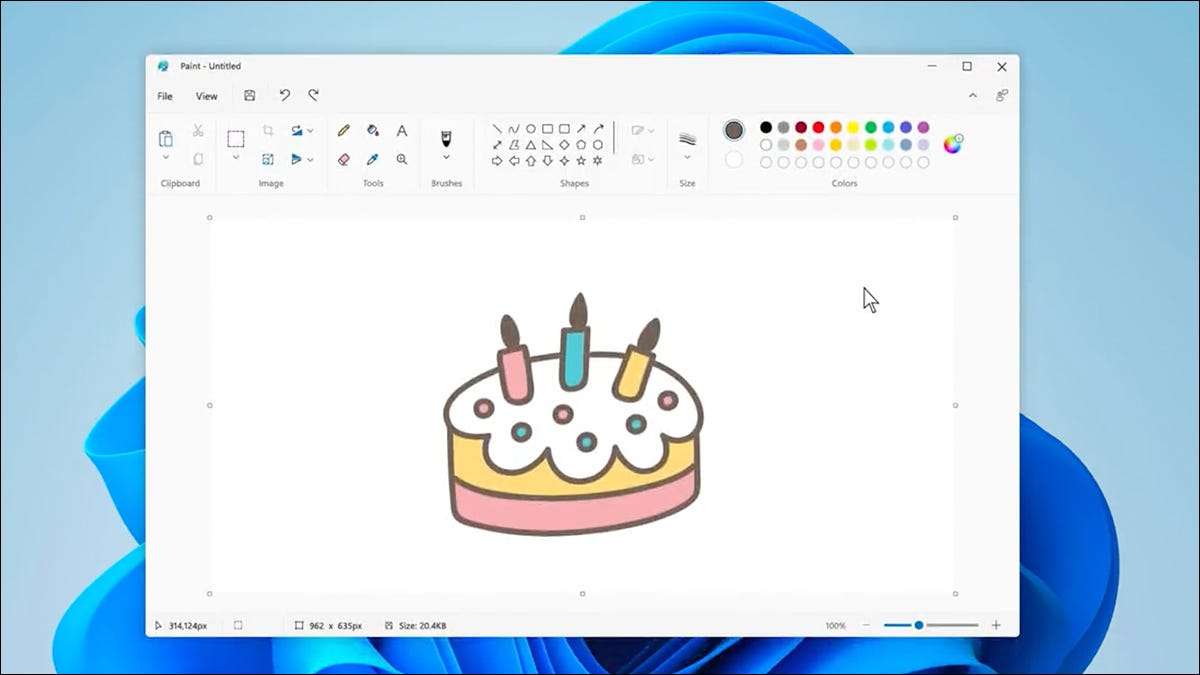The image size is (1200, 675).
Task: Expand the Paste options arrow
Action: point(166,158)
